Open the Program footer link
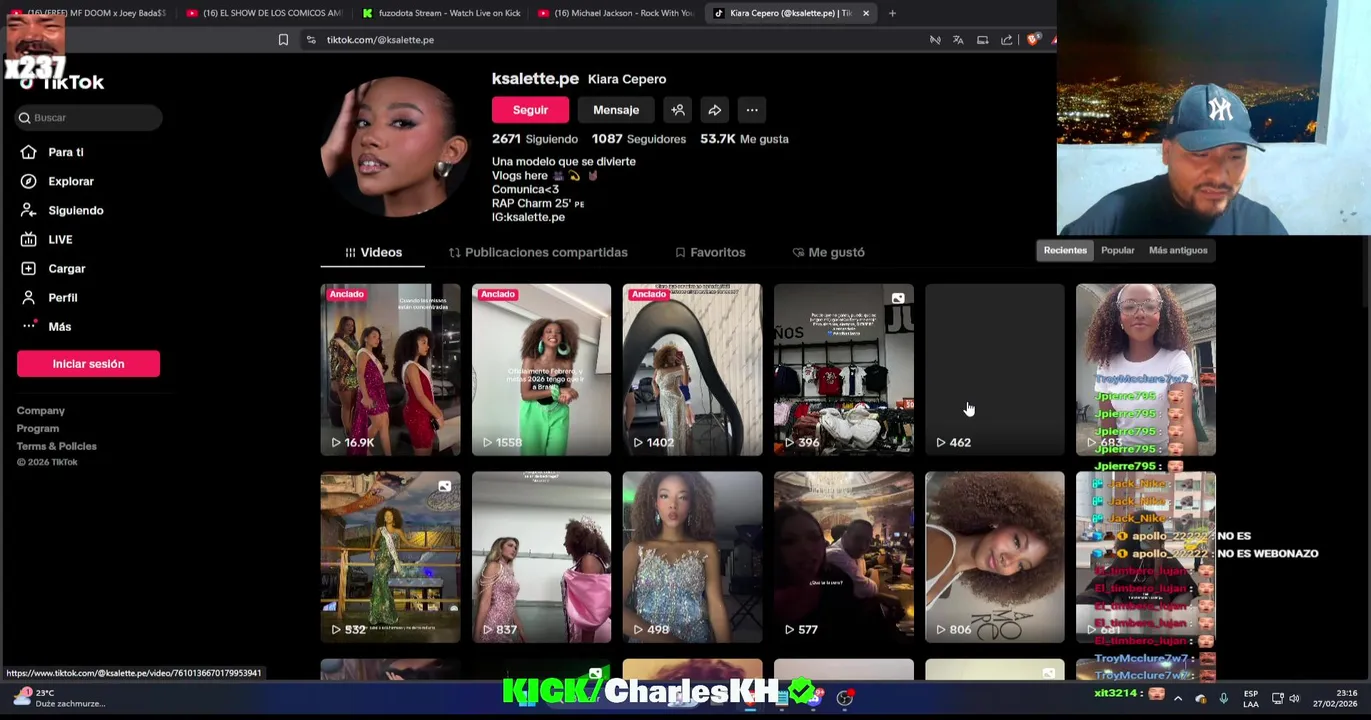Screen dimensions: 1371x720 click(x=38, y=428)
